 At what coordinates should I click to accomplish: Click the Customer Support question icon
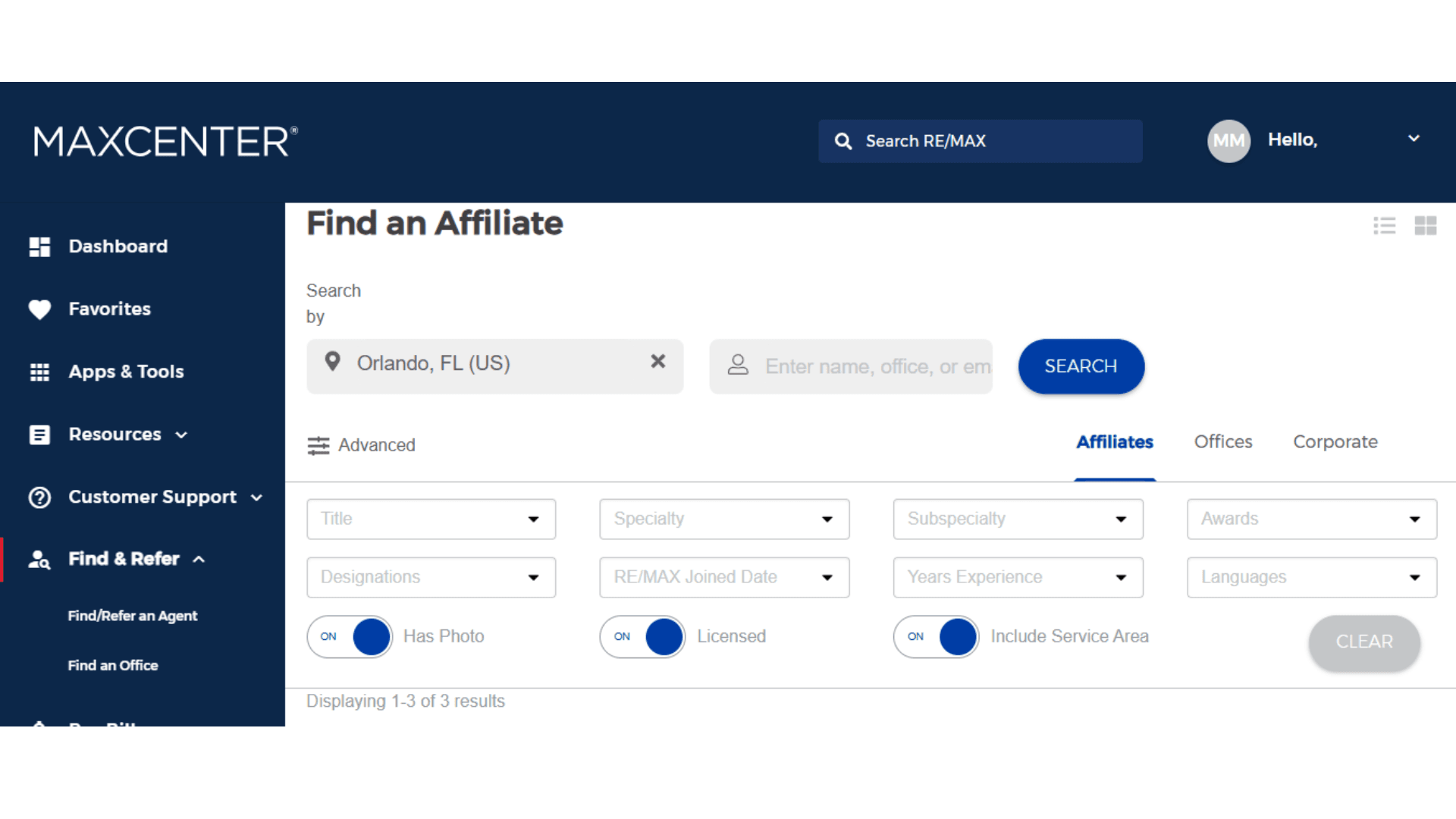[x=39, y=497]
